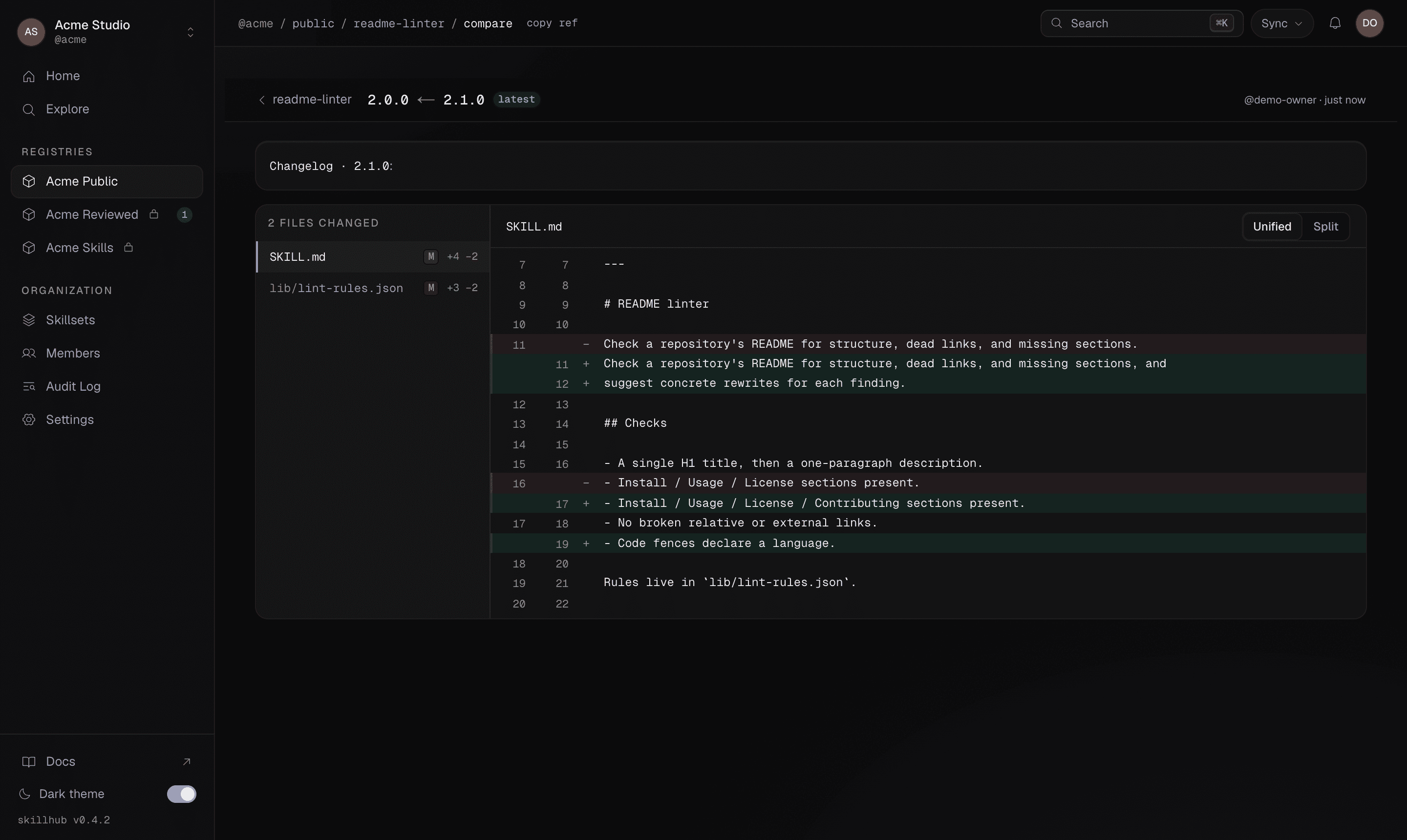
Task: Click the skillhub v0.4.2 version text
Action: click(64, 820)
